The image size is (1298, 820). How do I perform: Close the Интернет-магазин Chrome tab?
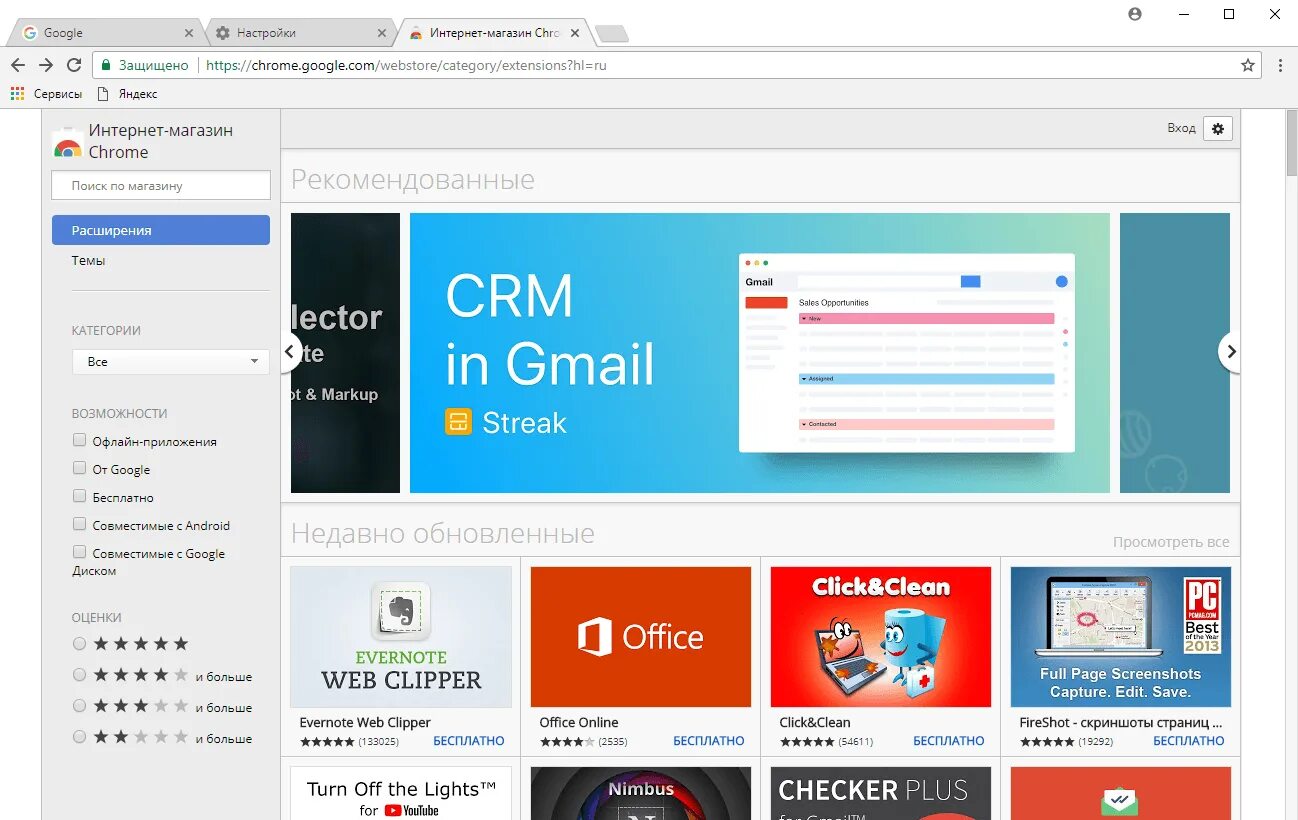(574, 33)
